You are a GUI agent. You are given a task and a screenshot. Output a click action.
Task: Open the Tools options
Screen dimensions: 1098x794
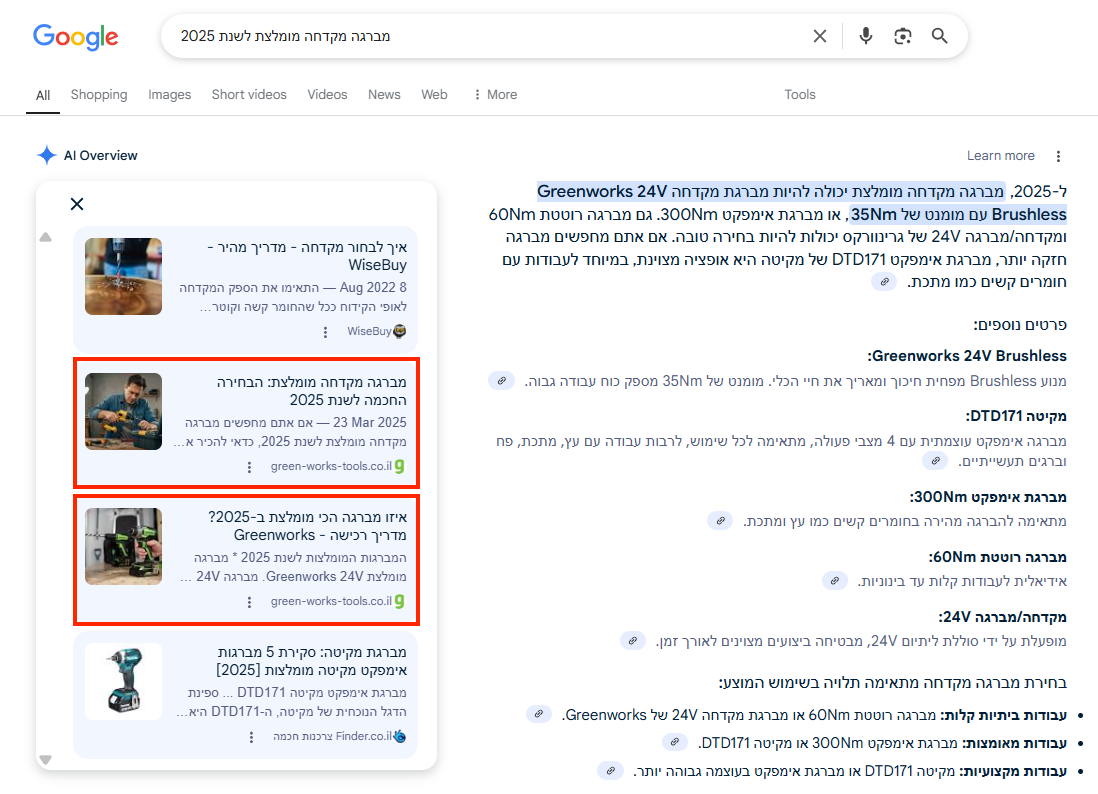800,95
